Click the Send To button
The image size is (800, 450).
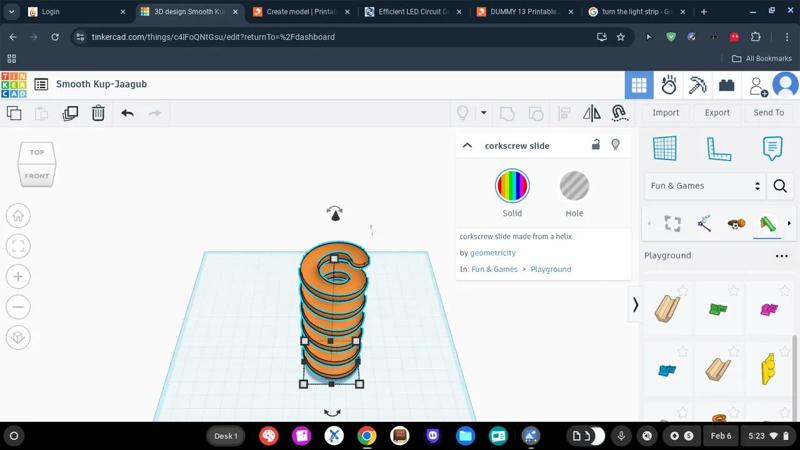pyautogui.click(x=768, y=113)
